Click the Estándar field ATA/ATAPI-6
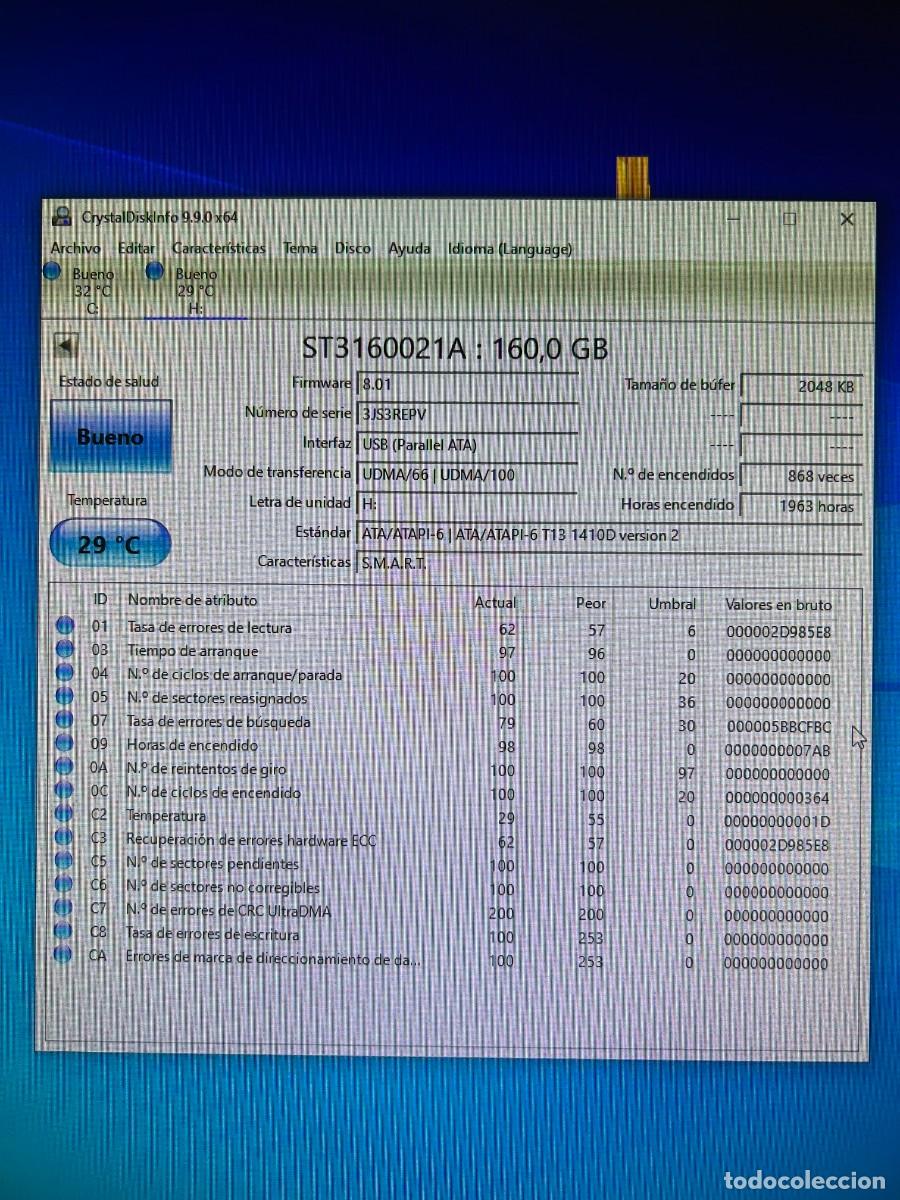Viewport: 900px width, 1200px height. [610, 535]
